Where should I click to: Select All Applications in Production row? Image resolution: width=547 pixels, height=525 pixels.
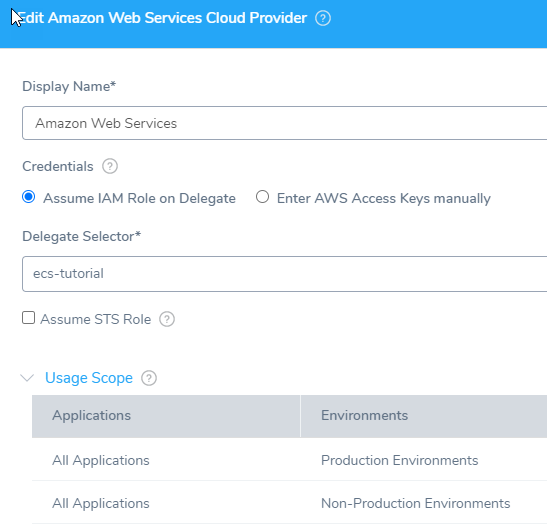101,460
